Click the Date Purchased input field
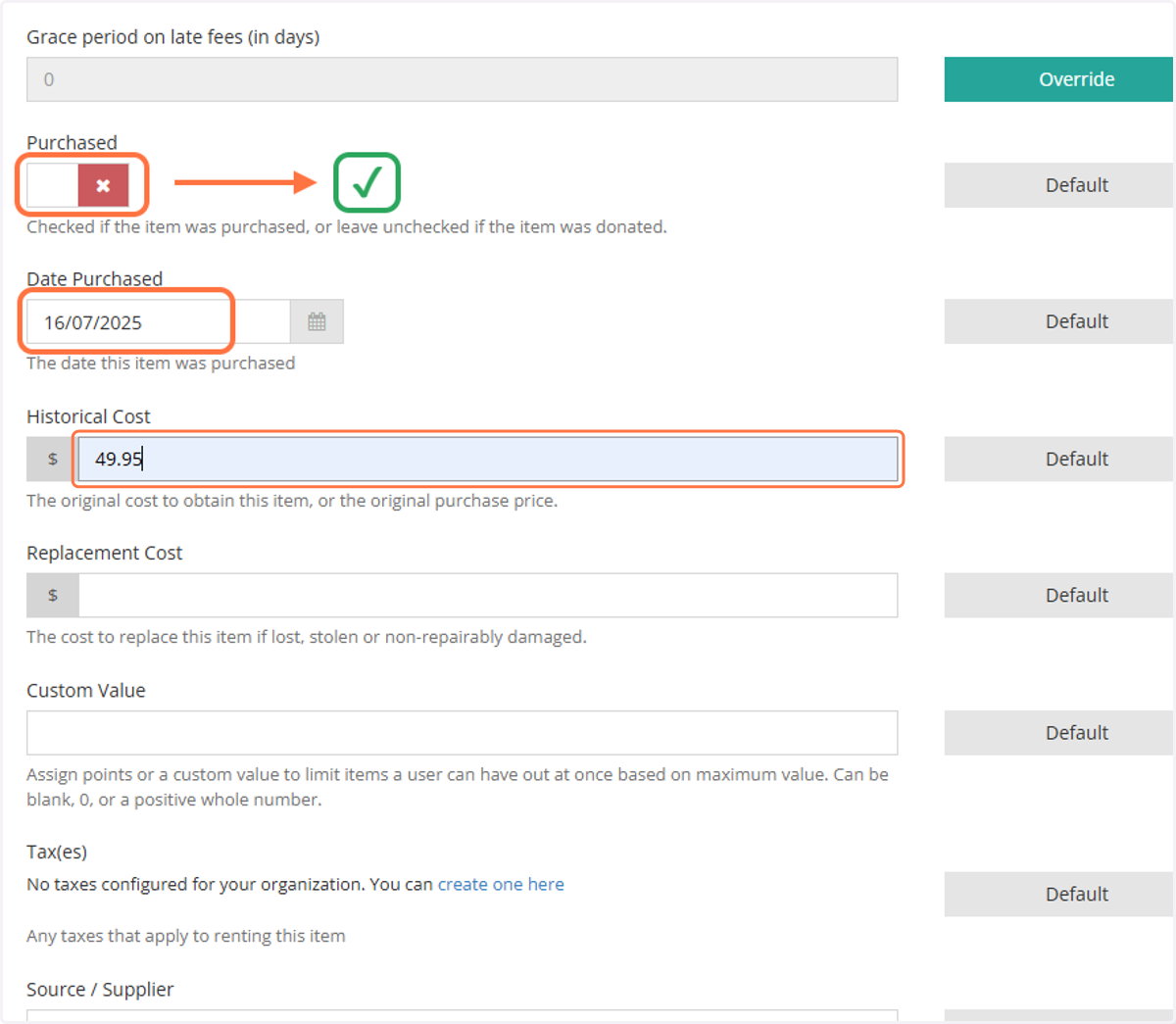1176x1024 pixels. 159,321
